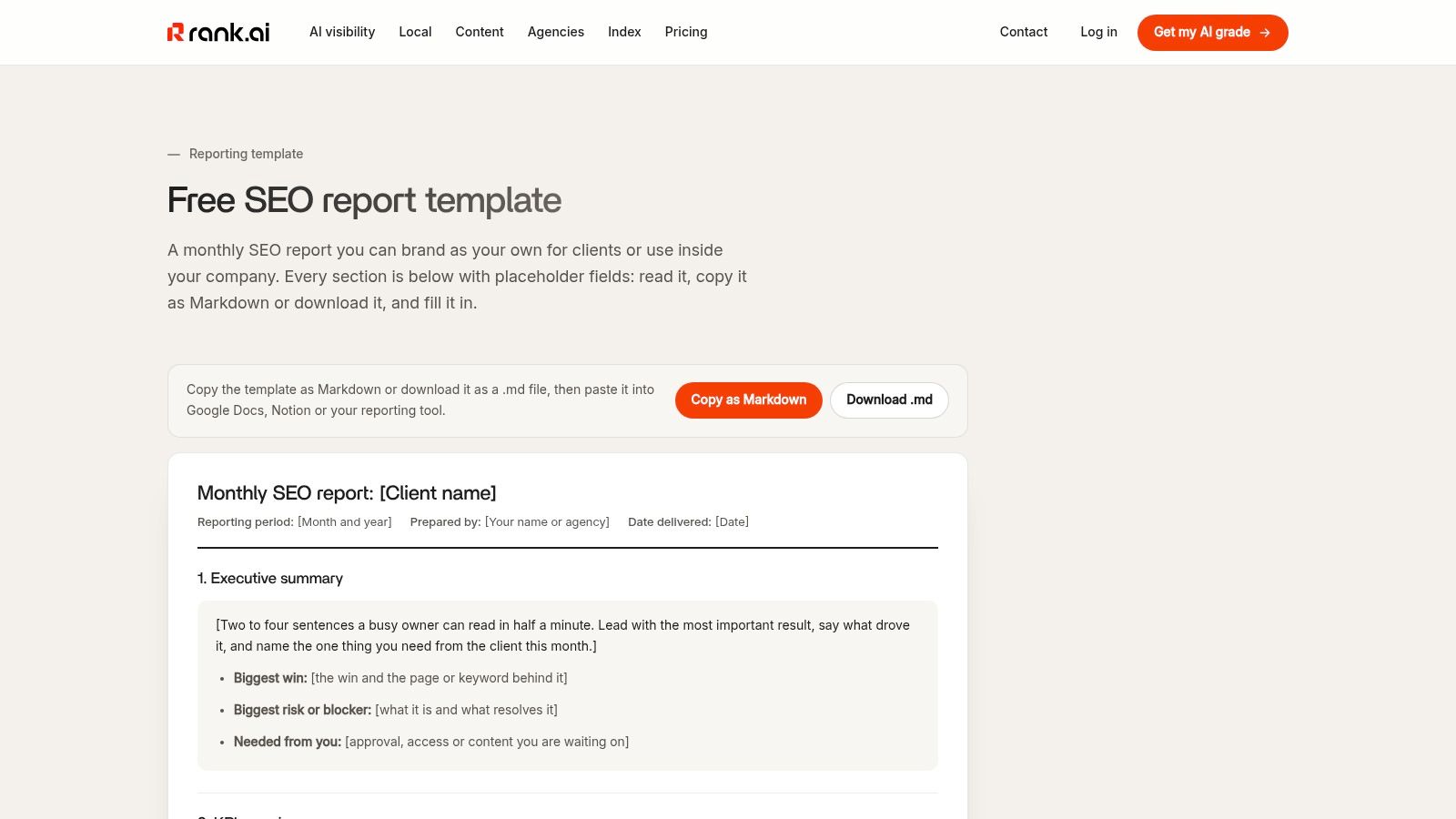
Task: Open the Agencies nav link
Action: [556, 32]
